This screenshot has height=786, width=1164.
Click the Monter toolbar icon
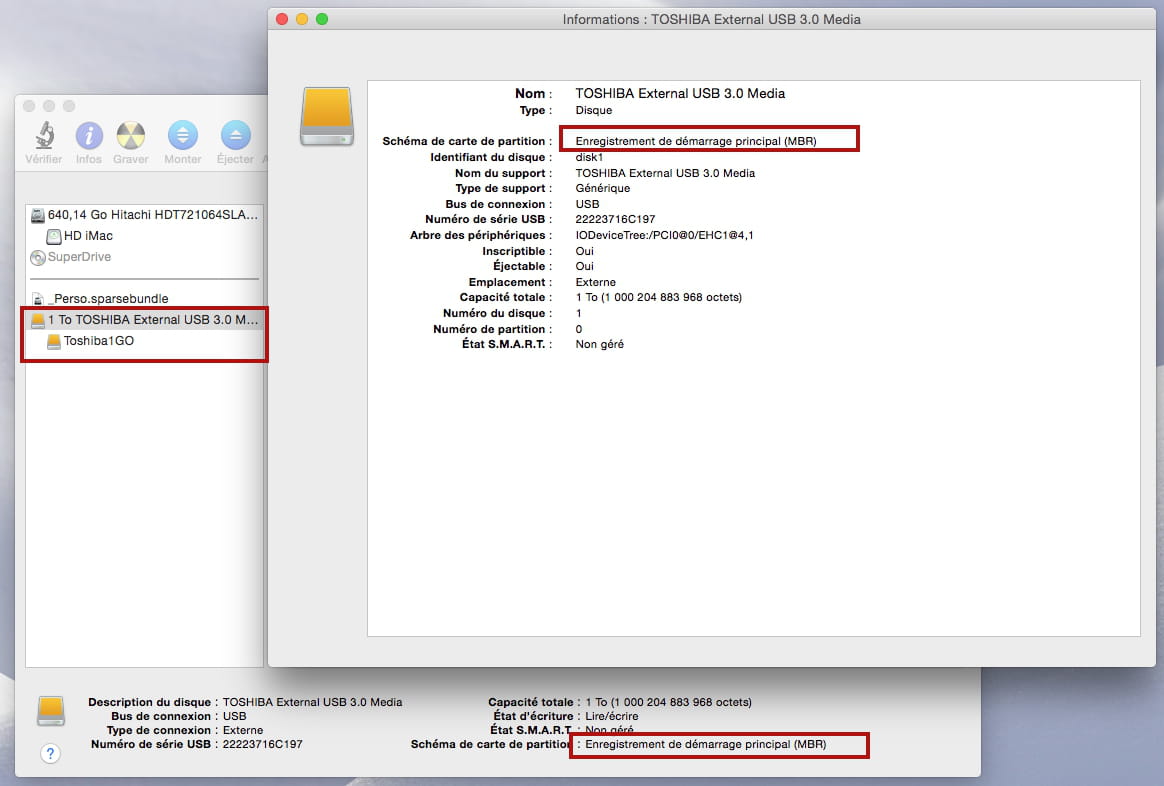[183, 135]
